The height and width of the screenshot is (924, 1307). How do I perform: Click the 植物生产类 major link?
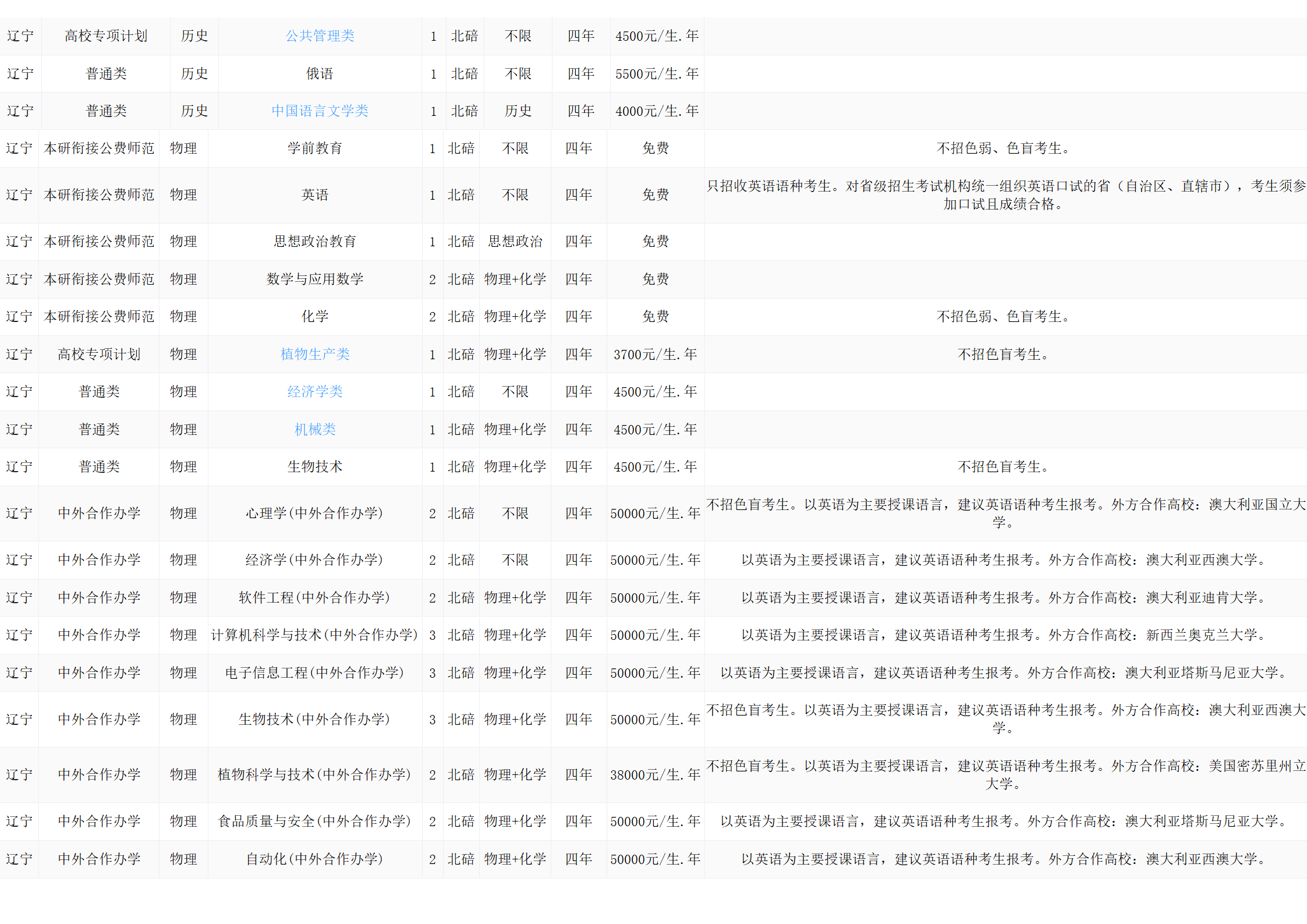[315, 354]
